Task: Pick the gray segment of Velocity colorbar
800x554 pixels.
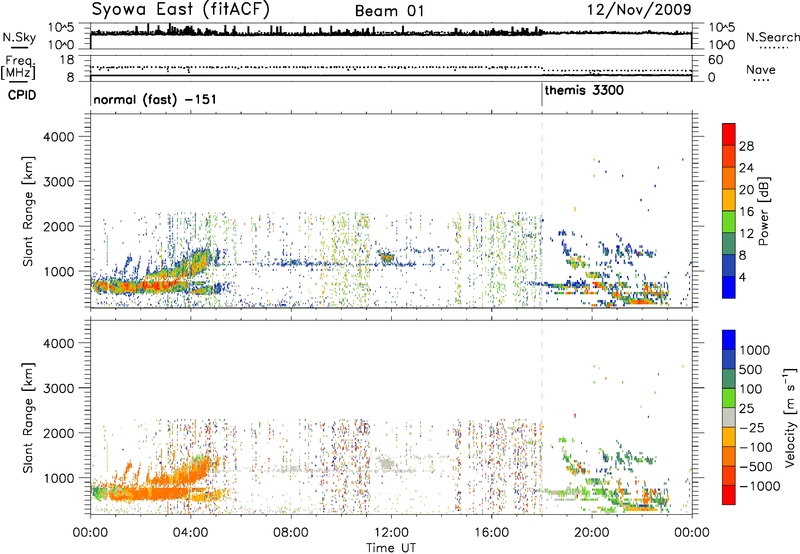Action: (x=729, y=417)
